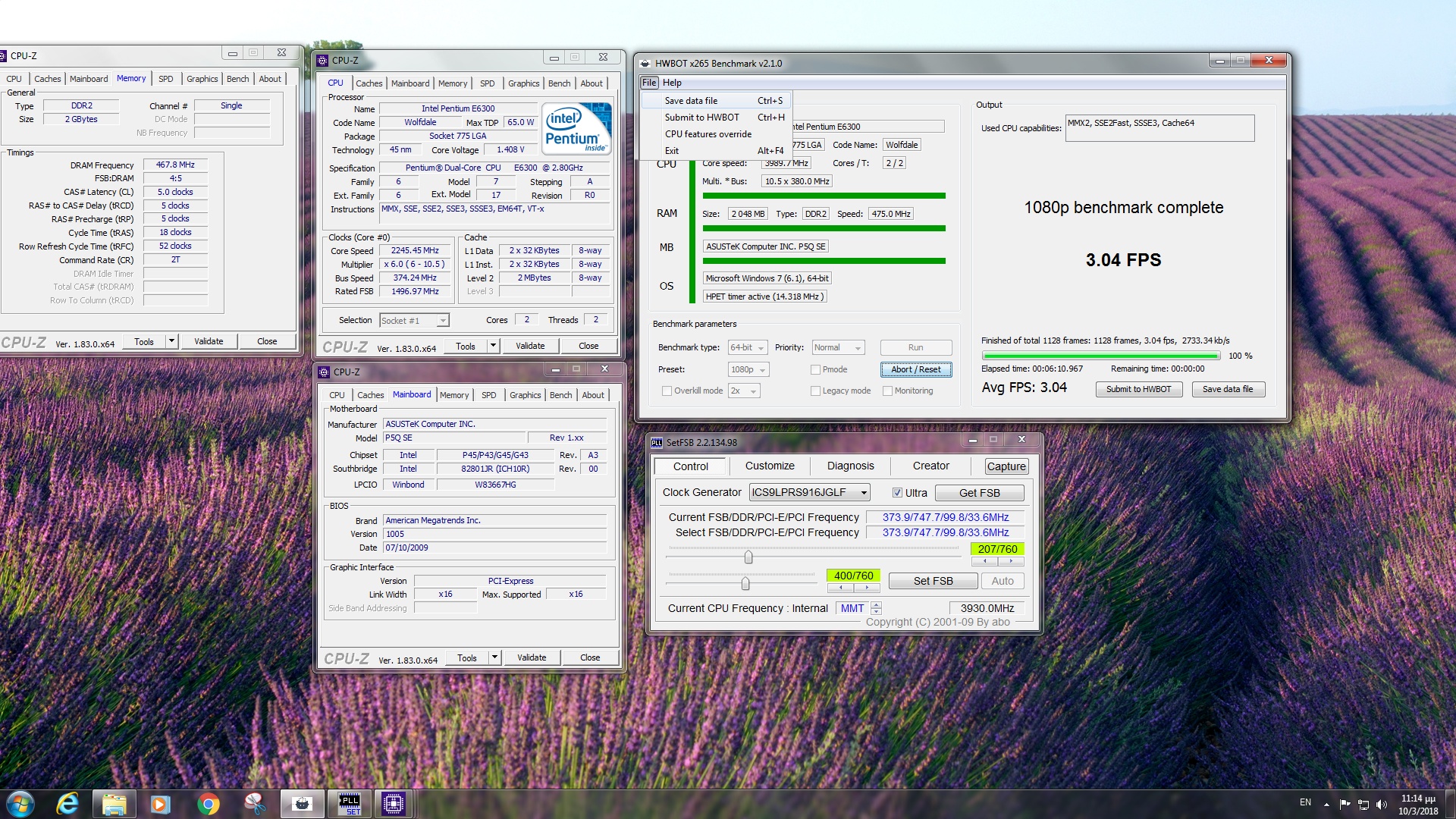This screenshot has width=1456, height=819.
Task: Click the Set FSB button
Action: click(933, 581)
